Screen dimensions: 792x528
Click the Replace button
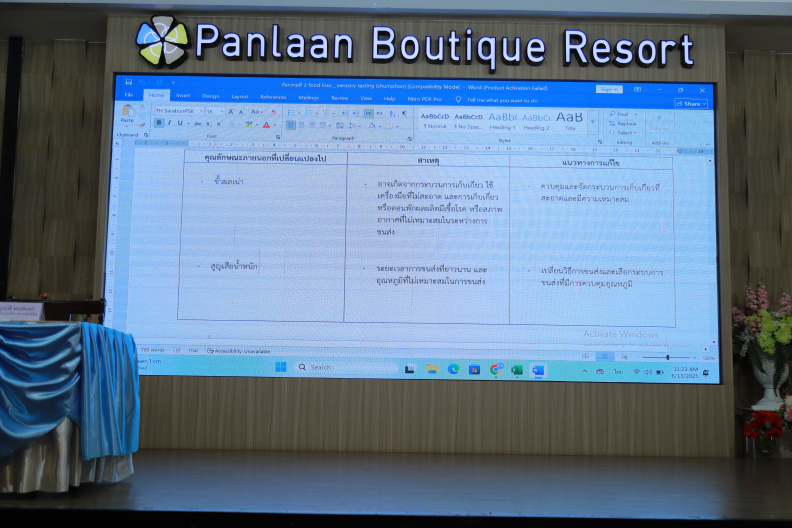623,123
